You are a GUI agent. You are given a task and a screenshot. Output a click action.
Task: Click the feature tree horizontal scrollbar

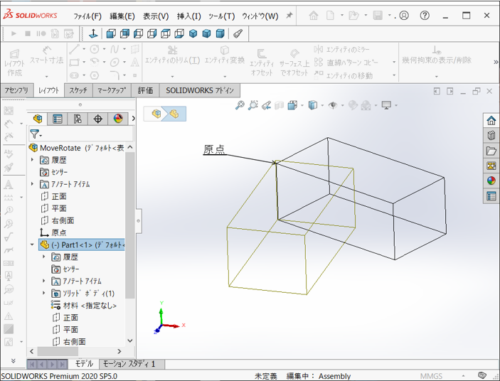(75, 351)
